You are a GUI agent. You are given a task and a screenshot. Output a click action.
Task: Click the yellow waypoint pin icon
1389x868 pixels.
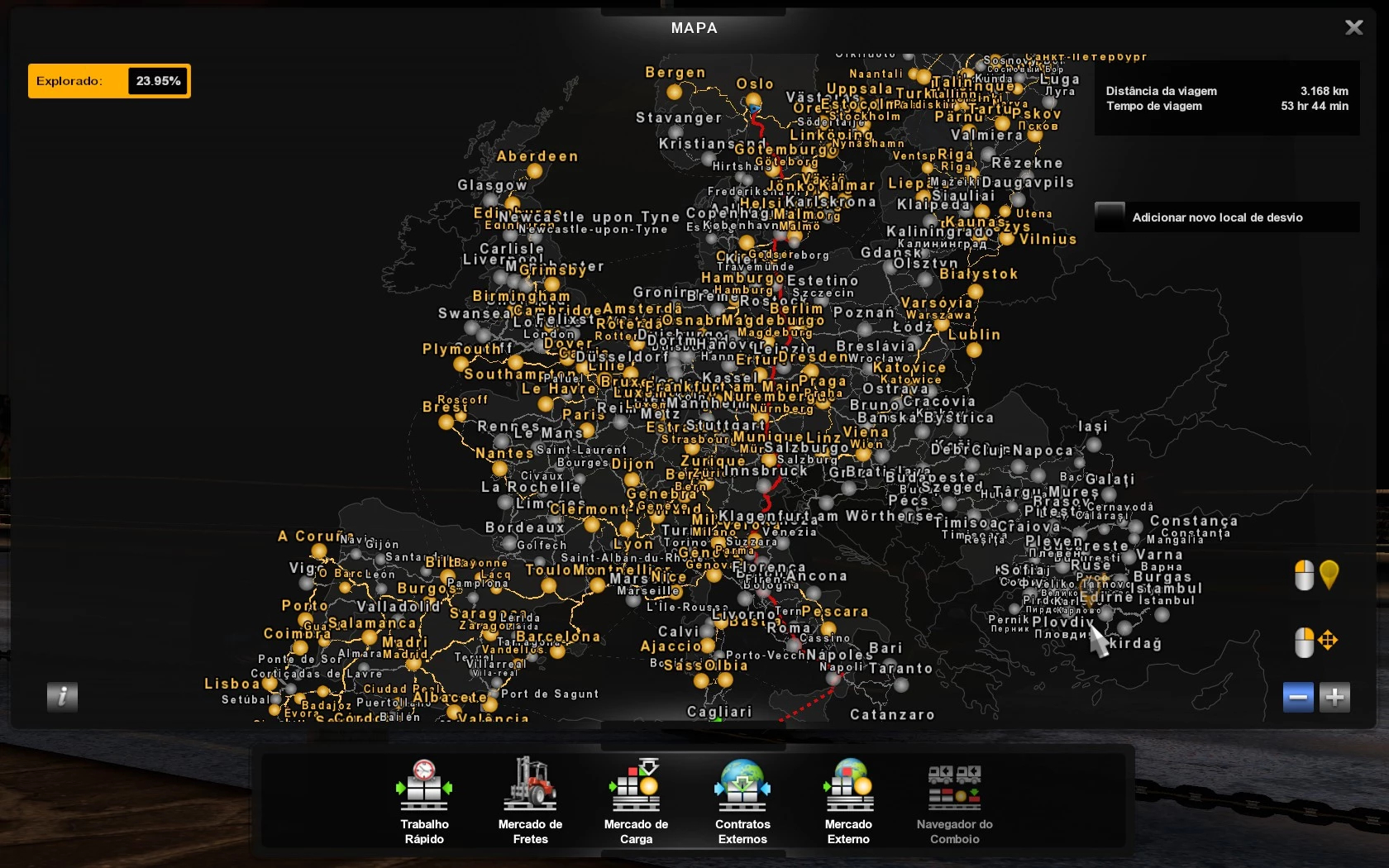coord(1329,574)
